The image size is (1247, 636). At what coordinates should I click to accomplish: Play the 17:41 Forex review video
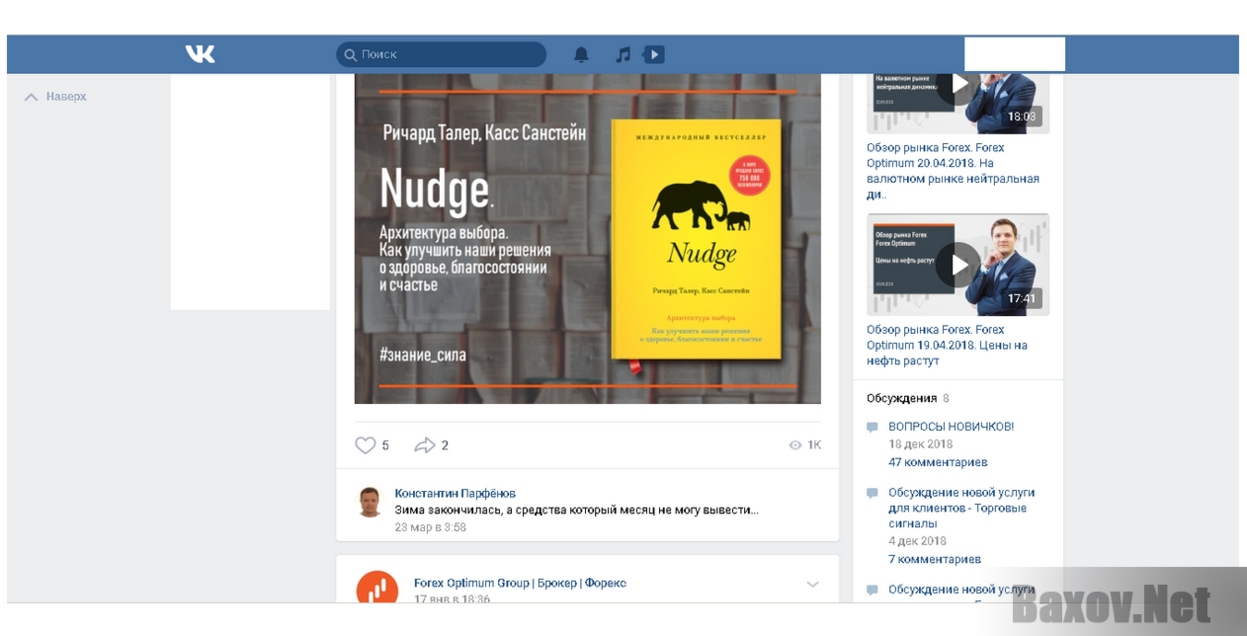tap(958, 265)
